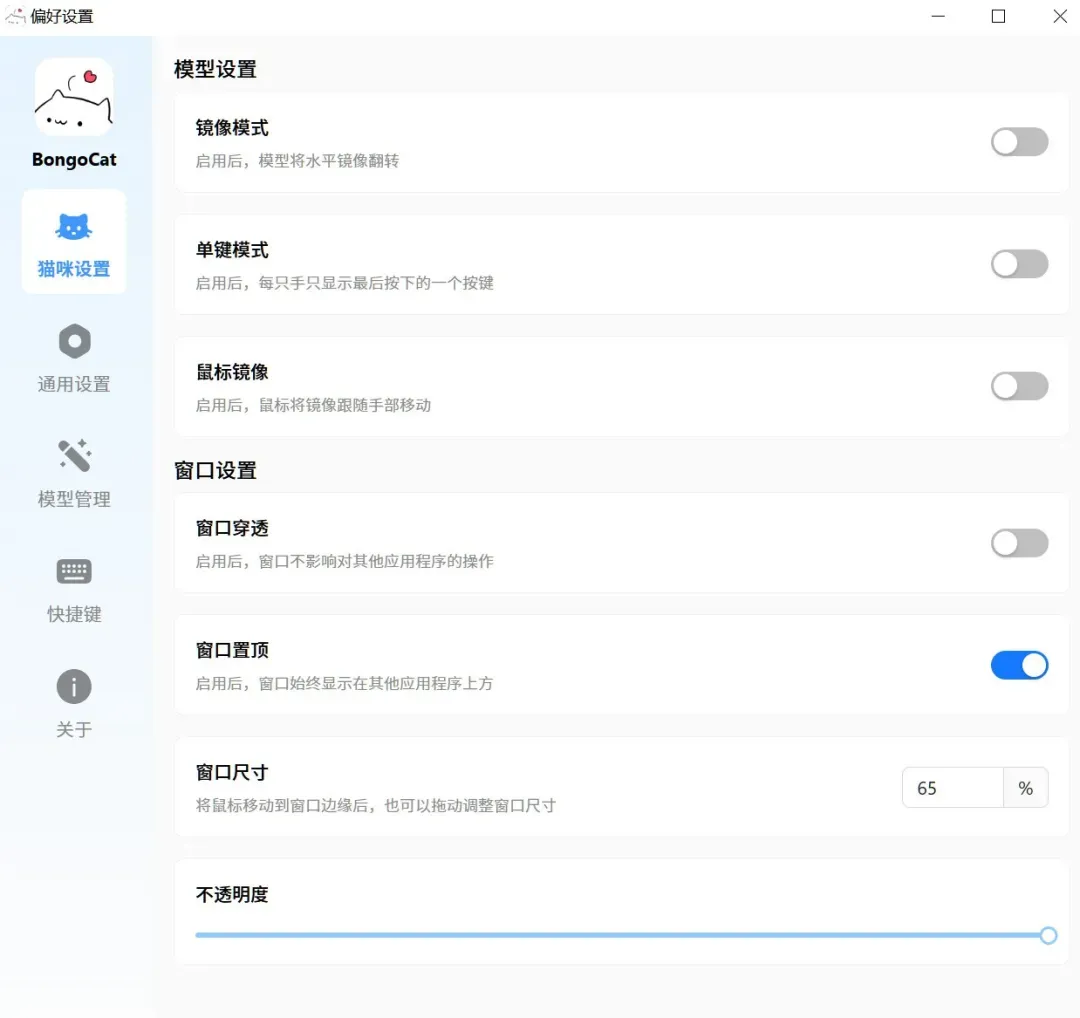Enable the 镜像模式 toggle
Image resolution: width=1080 pixels, height=1018 pixels.
click(x=1019, y=142)
